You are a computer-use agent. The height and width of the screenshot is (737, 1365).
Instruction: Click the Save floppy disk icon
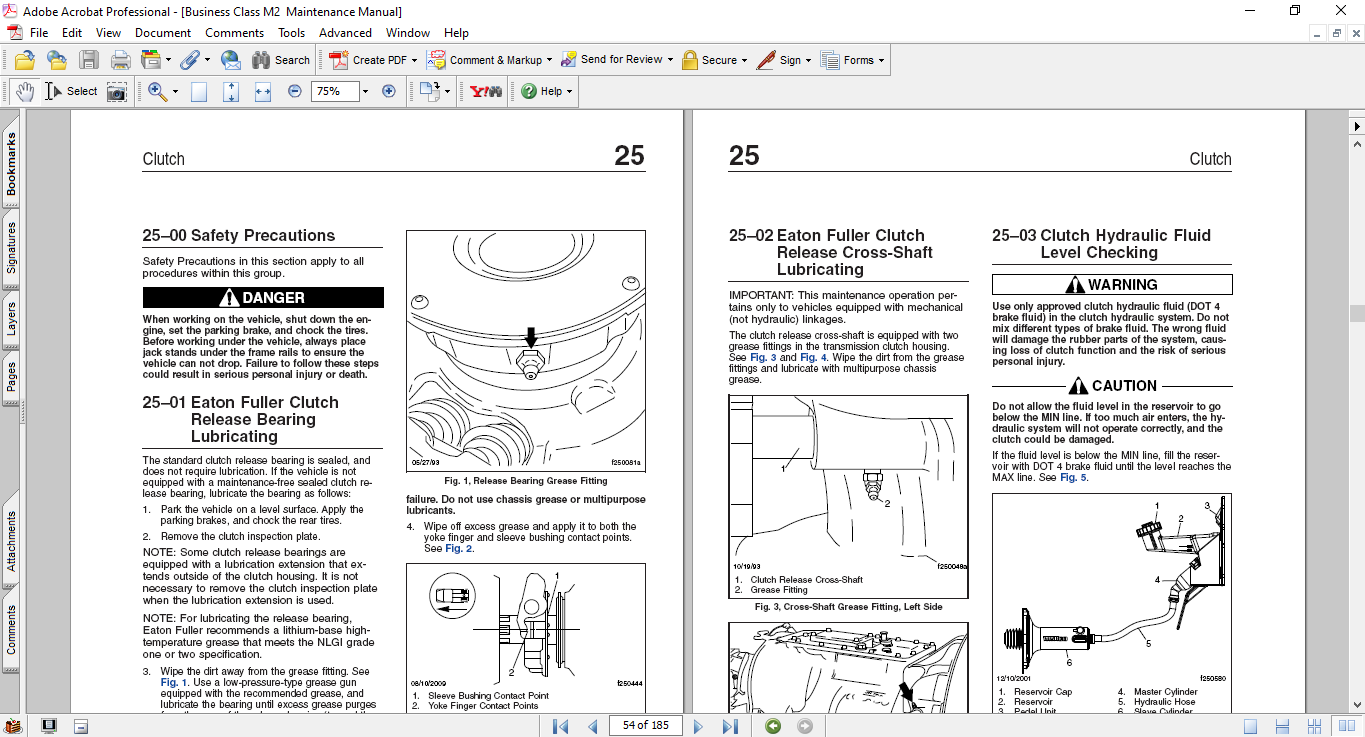pyautogui.click(x=89, y=60)
